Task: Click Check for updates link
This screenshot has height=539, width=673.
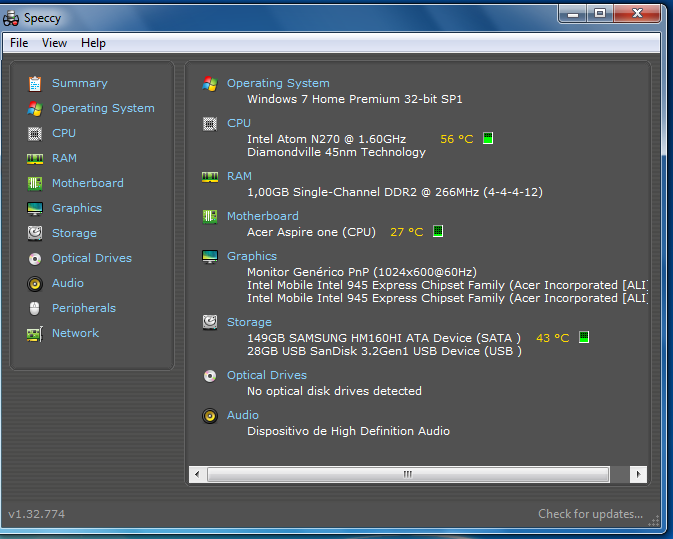Action: click(x=591, y=514)
